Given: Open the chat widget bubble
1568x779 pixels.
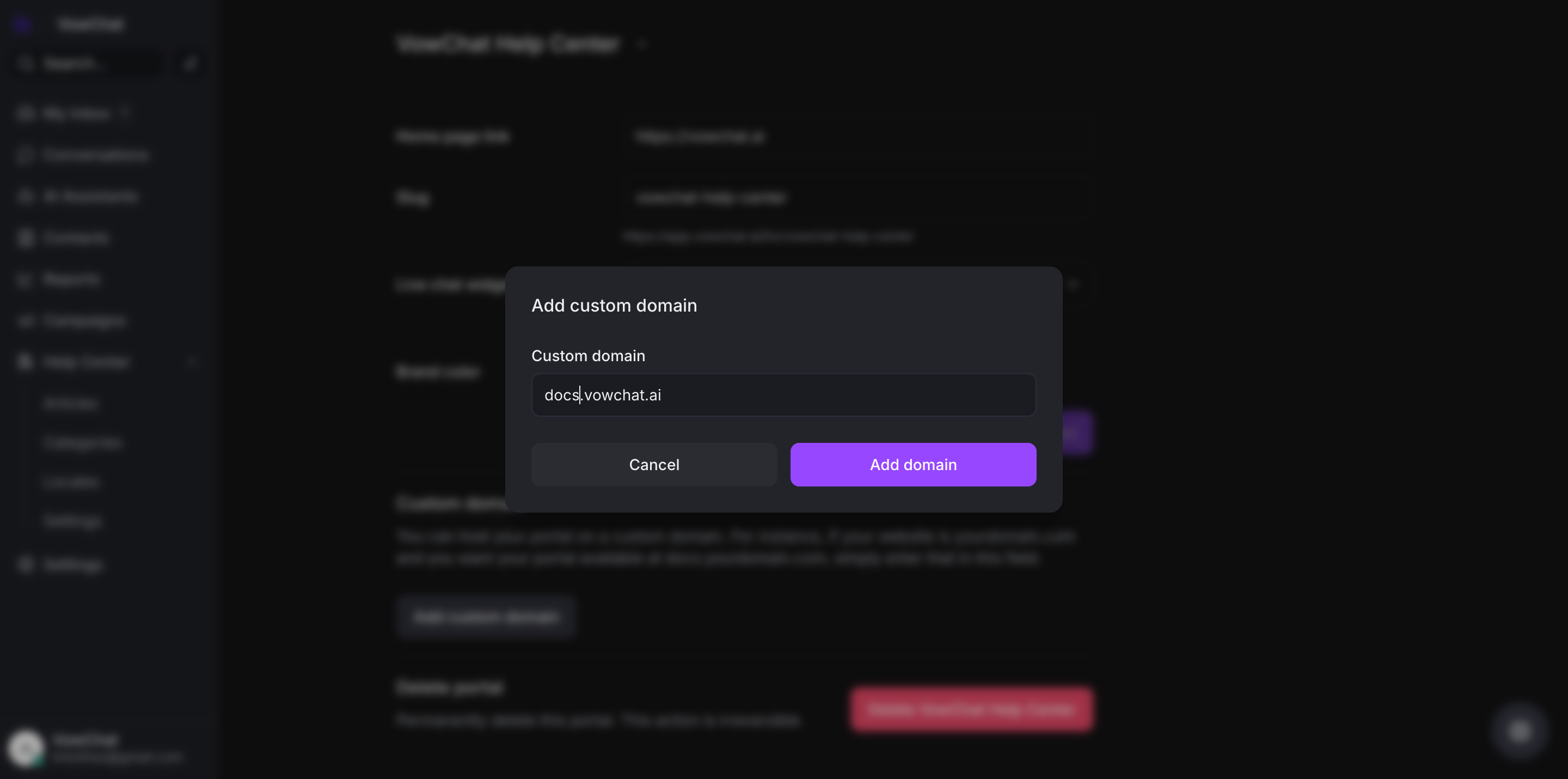Looking at the screenshot, I should point(1520,731).
